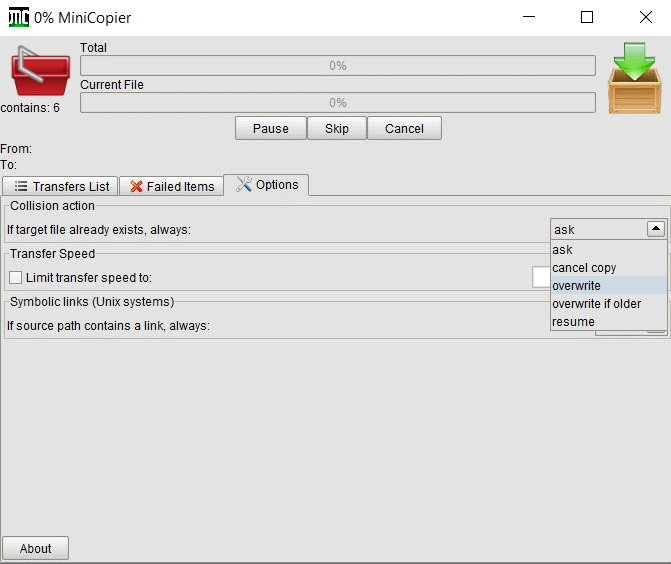Switch to the Transfers List tab

point(60,186)
